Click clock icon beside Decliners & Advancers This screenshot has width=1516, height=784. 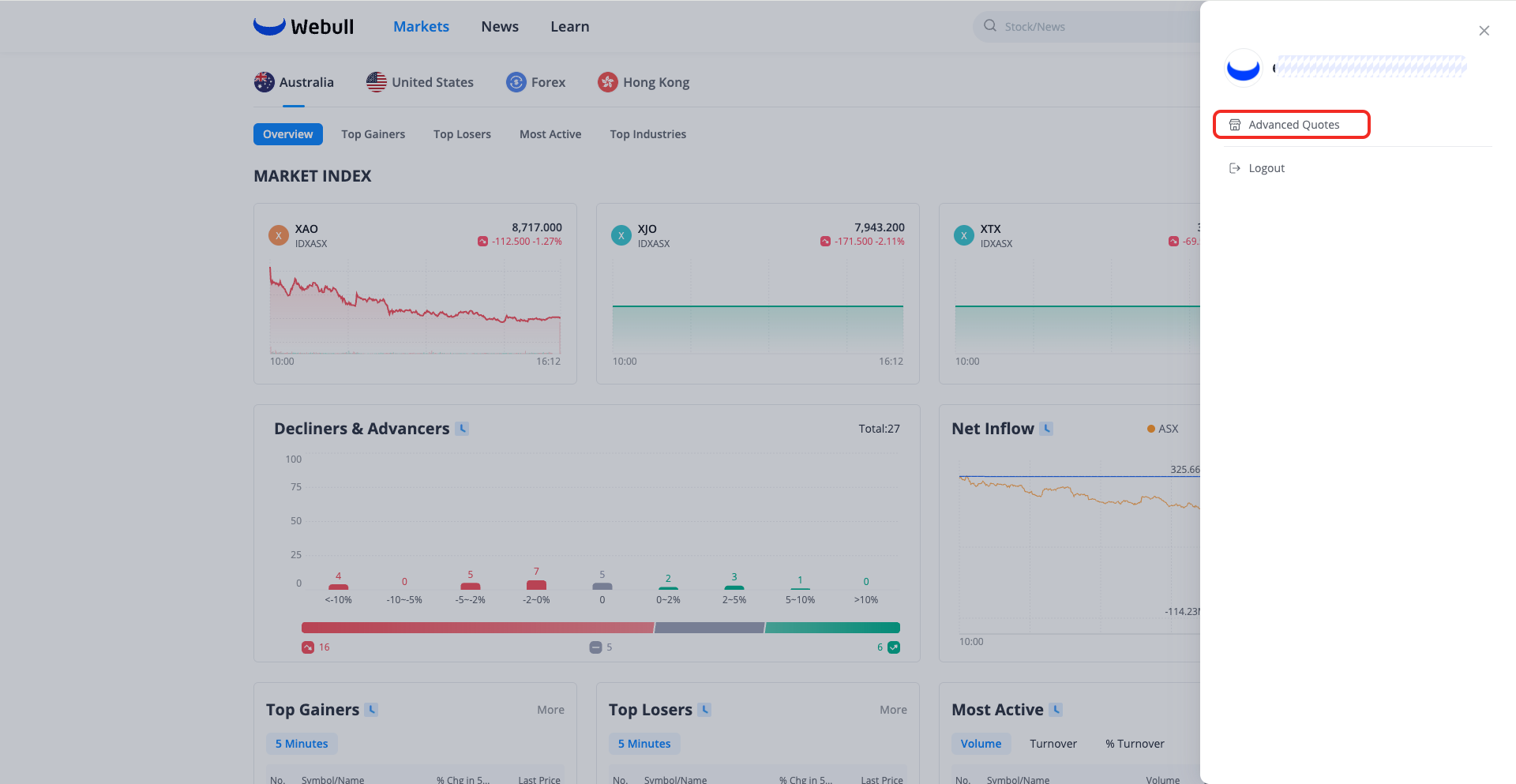[x=463, y=429]
